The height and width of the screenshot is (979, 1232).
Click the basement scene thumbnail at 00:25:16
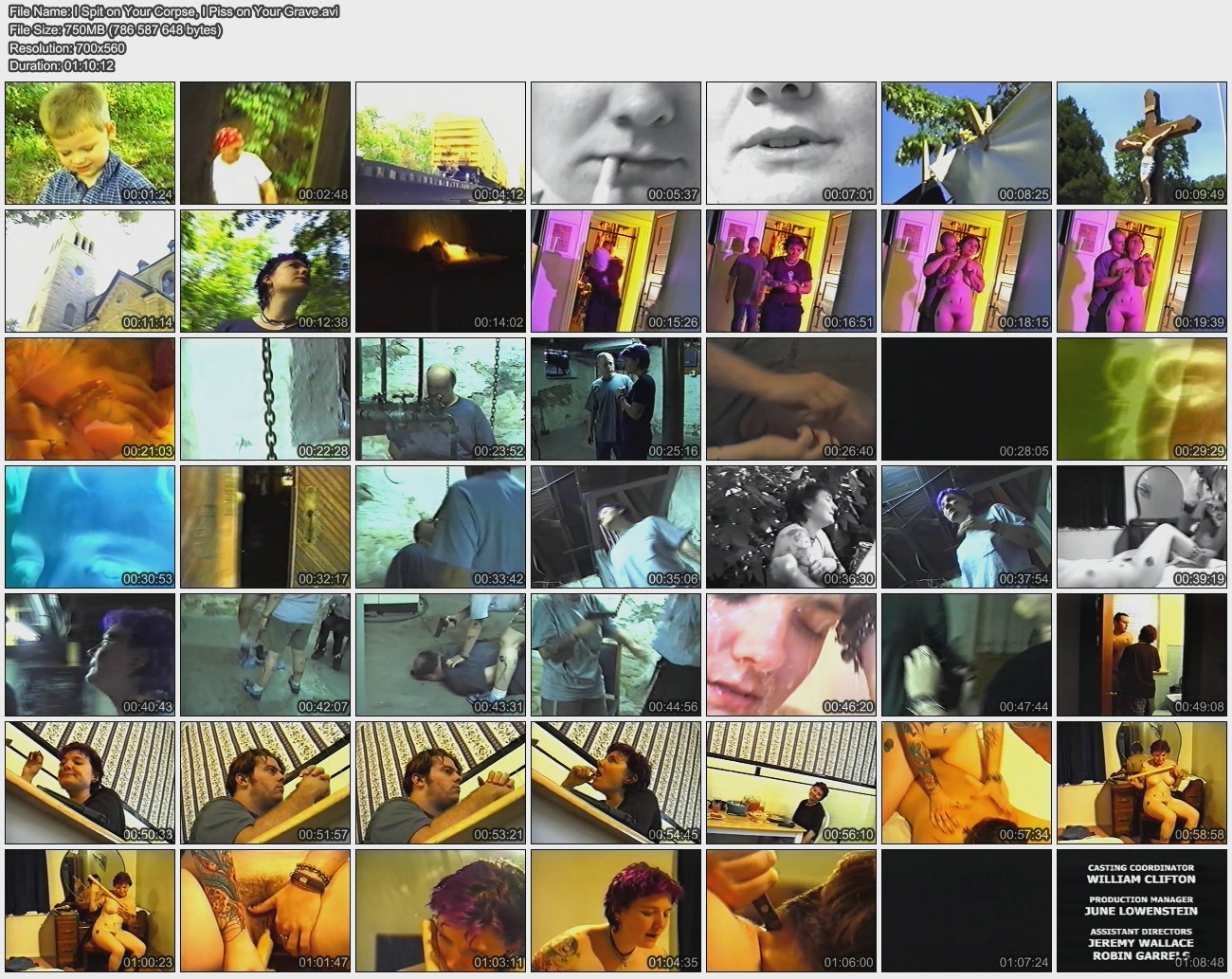616,399
